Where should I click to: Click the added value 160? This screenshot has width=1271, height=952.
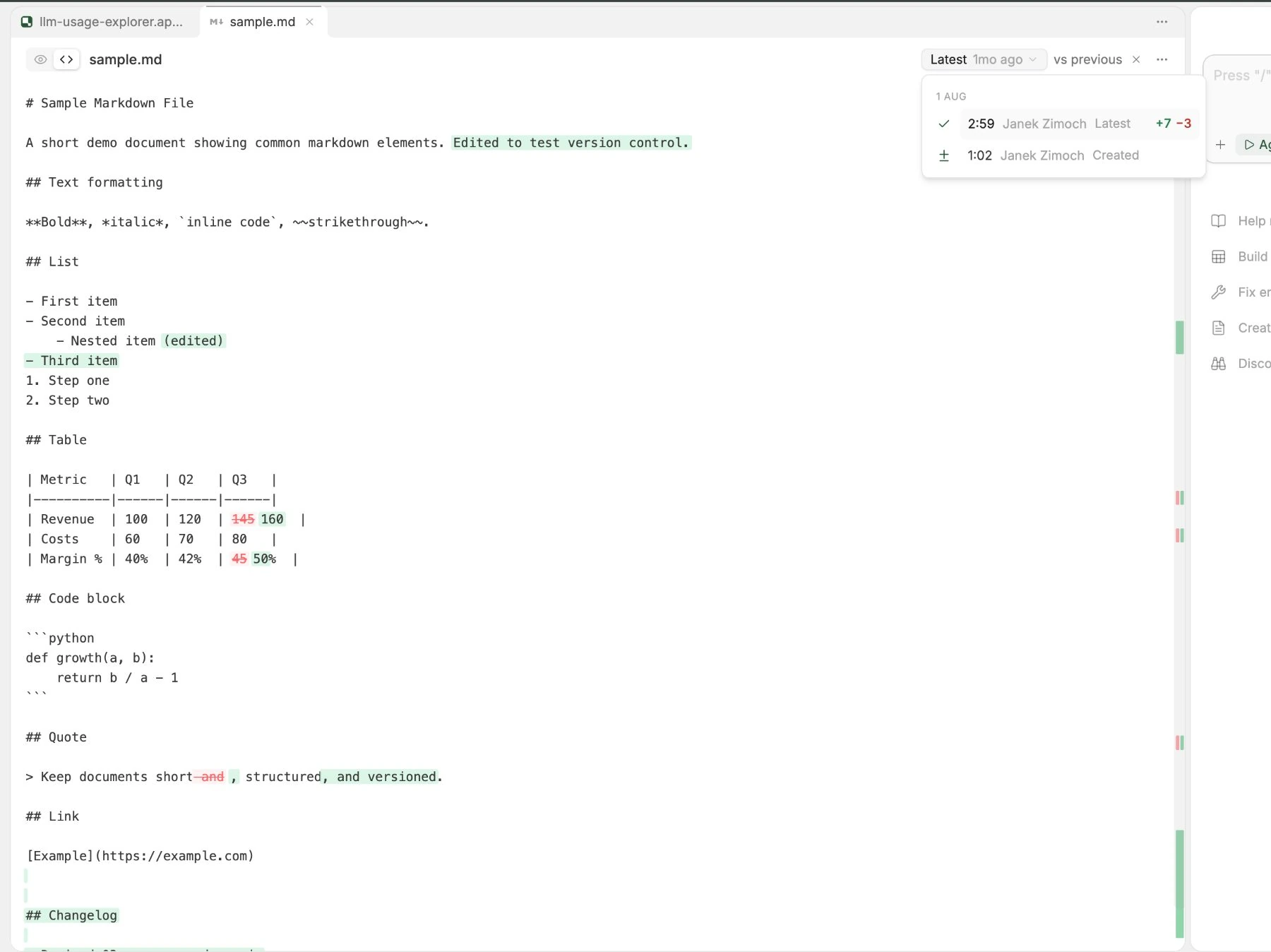click(x=272, y=519)
